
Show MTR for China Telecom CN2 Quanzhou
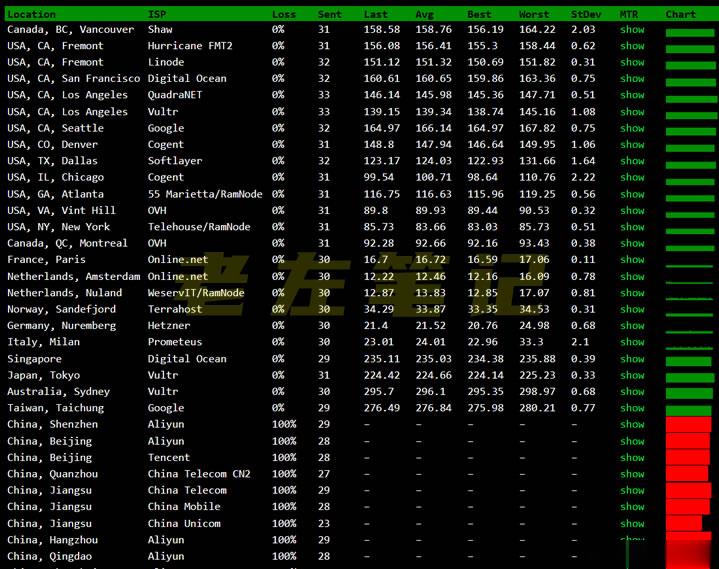pyautogui.click(x=632, y=474)
